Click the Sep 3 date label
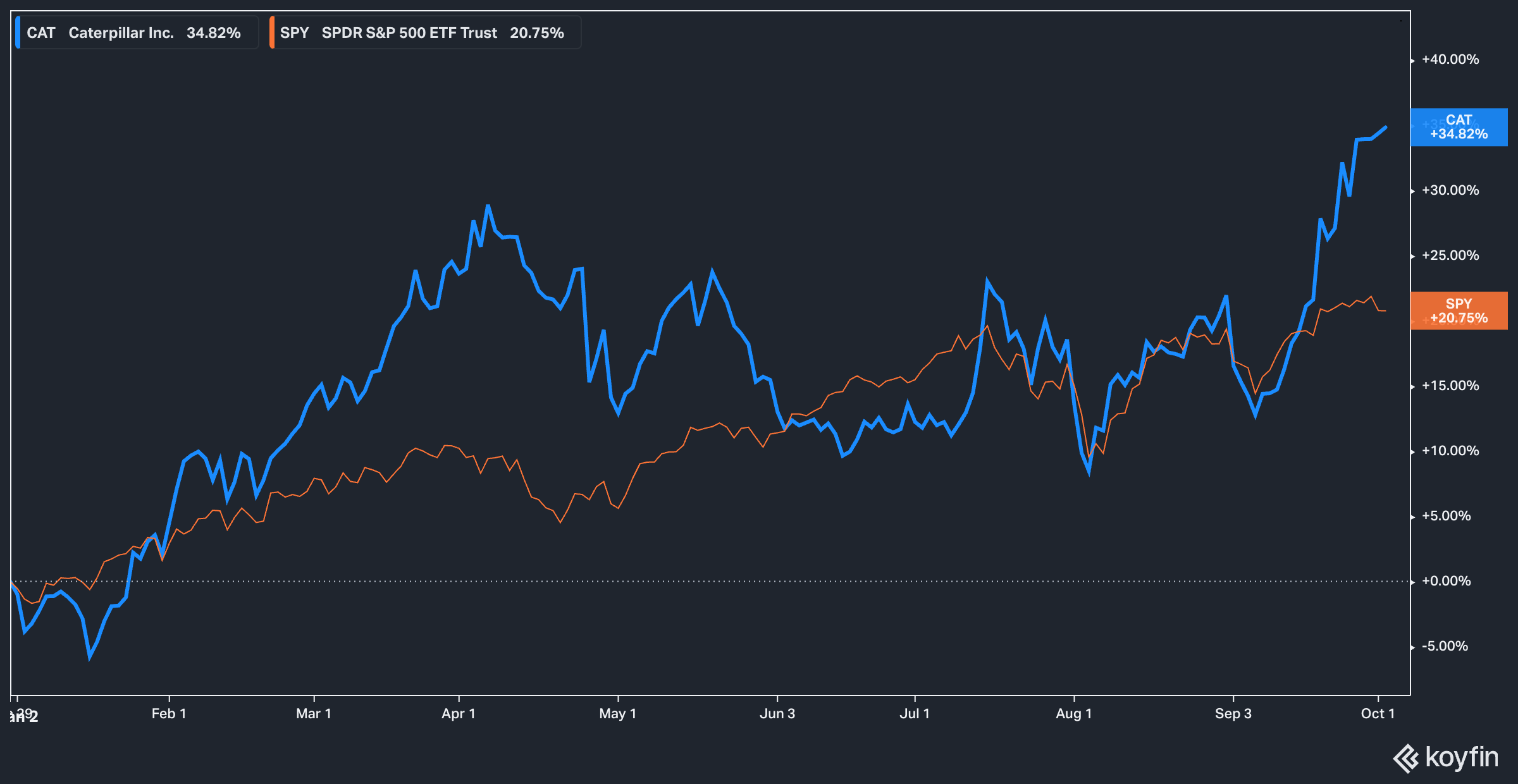 [1233, 714]
